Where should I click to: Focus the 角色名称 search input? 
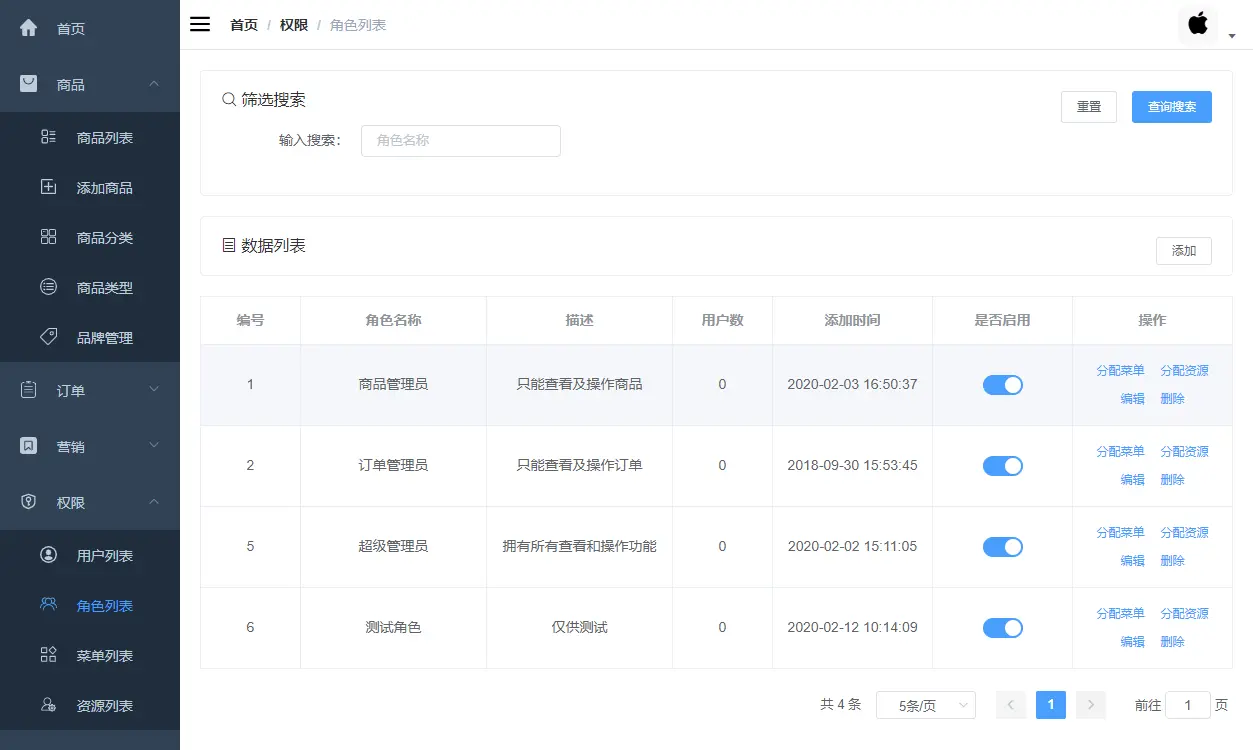[x=461, y=141]
